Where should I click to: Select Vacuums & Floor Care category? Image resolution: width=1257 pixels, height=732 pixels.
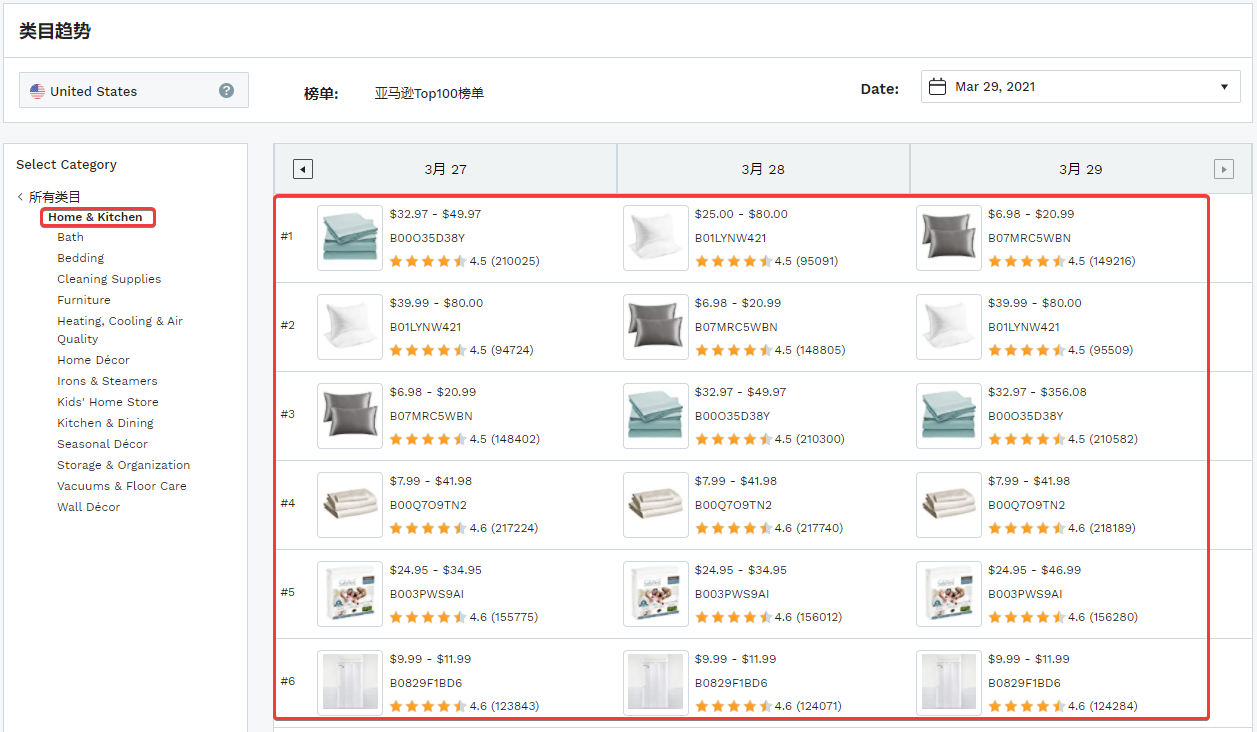click(121, 486)
